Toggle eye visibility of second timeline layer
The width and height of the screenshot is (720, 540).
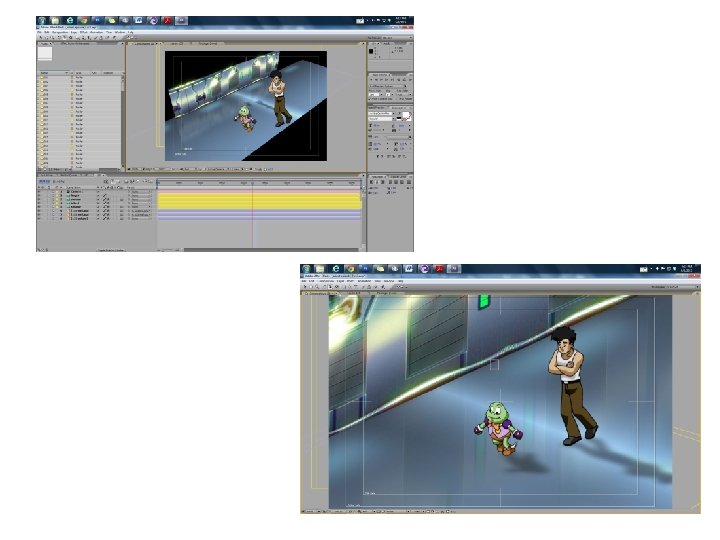39,195
